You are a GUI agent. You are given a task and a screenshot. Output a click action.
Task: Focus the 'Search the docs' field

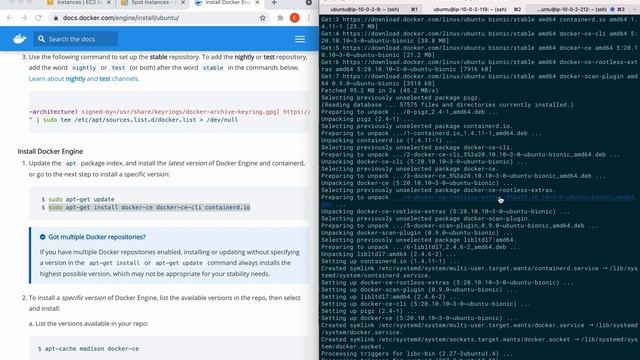point(76,39)
